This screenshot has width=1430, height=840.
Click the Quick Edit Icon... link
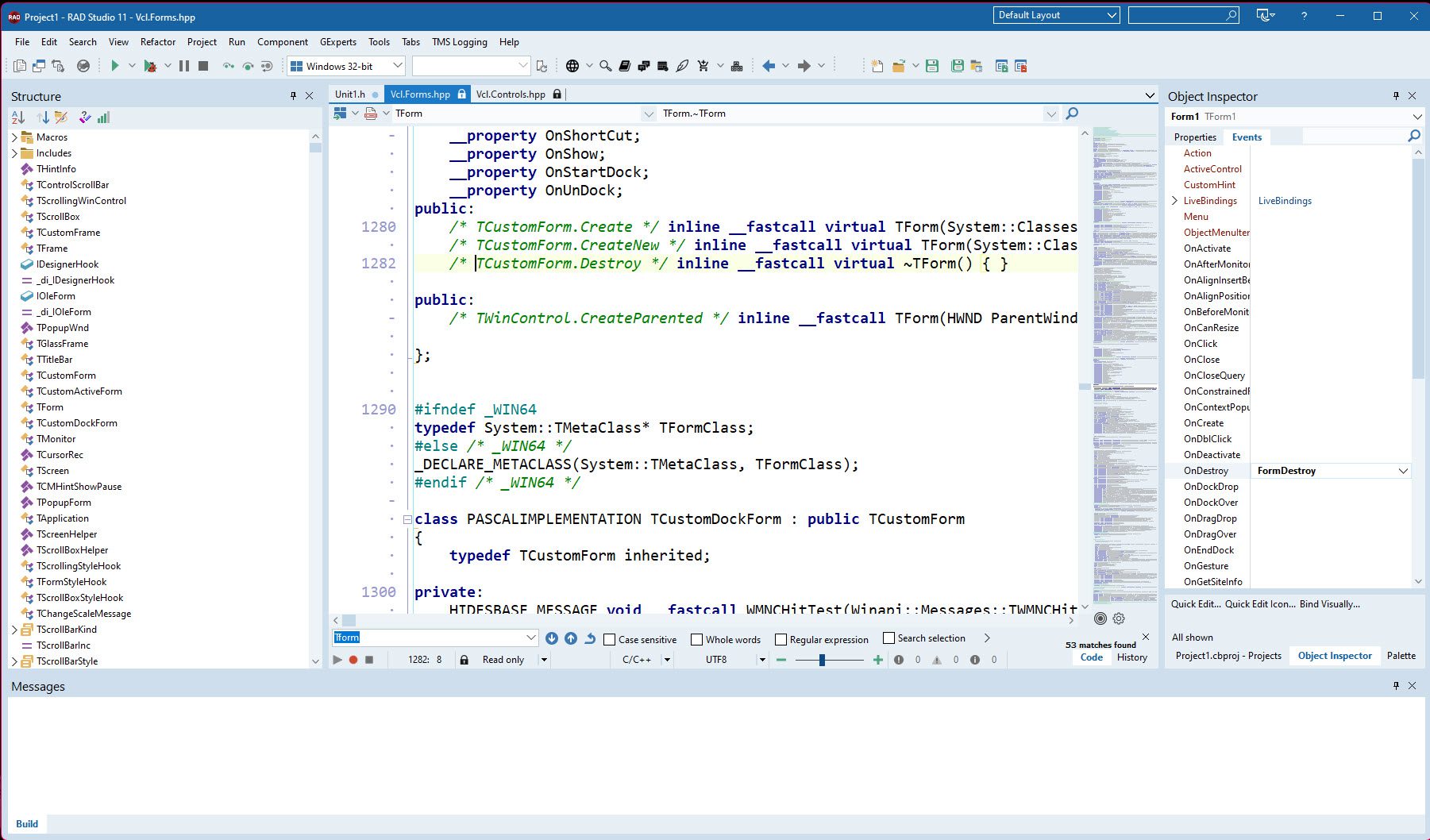coord(1260,604)
